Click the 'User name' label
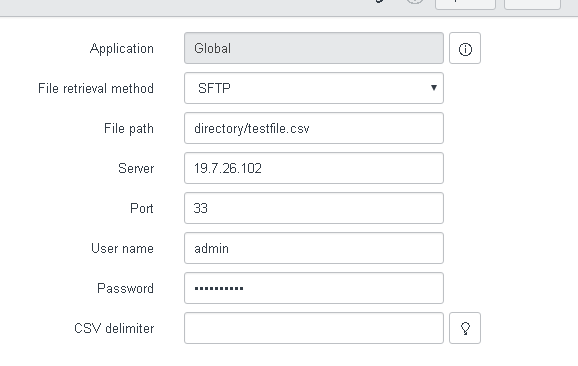Viewport: 578px width, 366px height. 122,248
